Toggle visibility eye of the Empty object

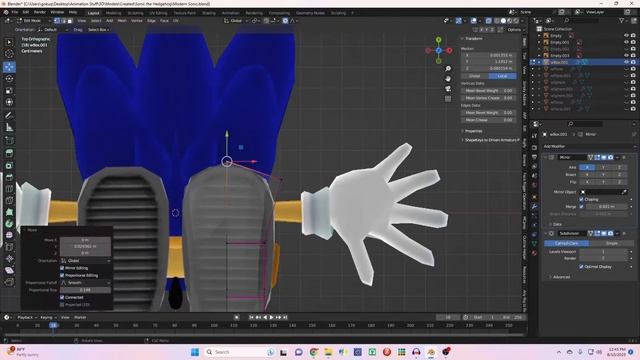(626, 36)
